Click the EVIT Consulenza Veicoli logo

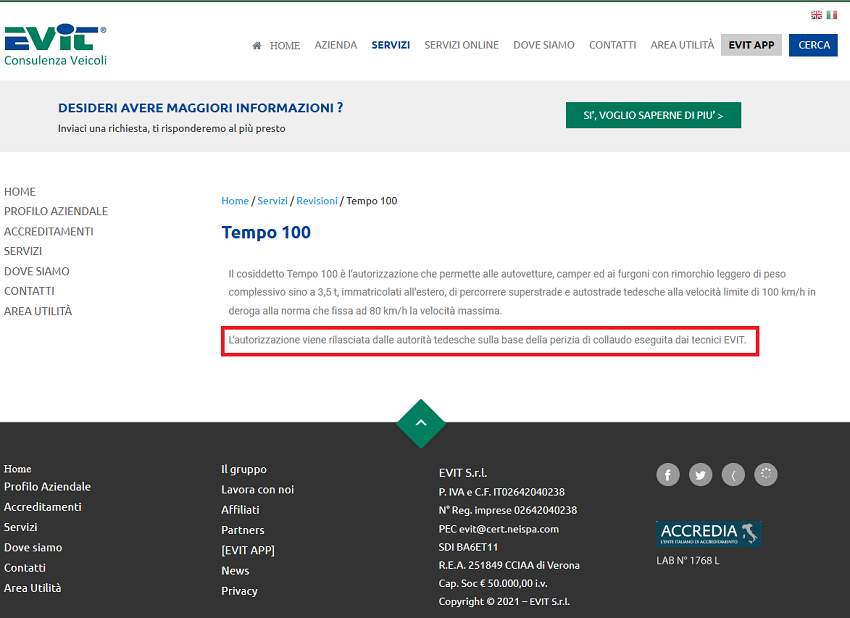[x=55, y=44]
